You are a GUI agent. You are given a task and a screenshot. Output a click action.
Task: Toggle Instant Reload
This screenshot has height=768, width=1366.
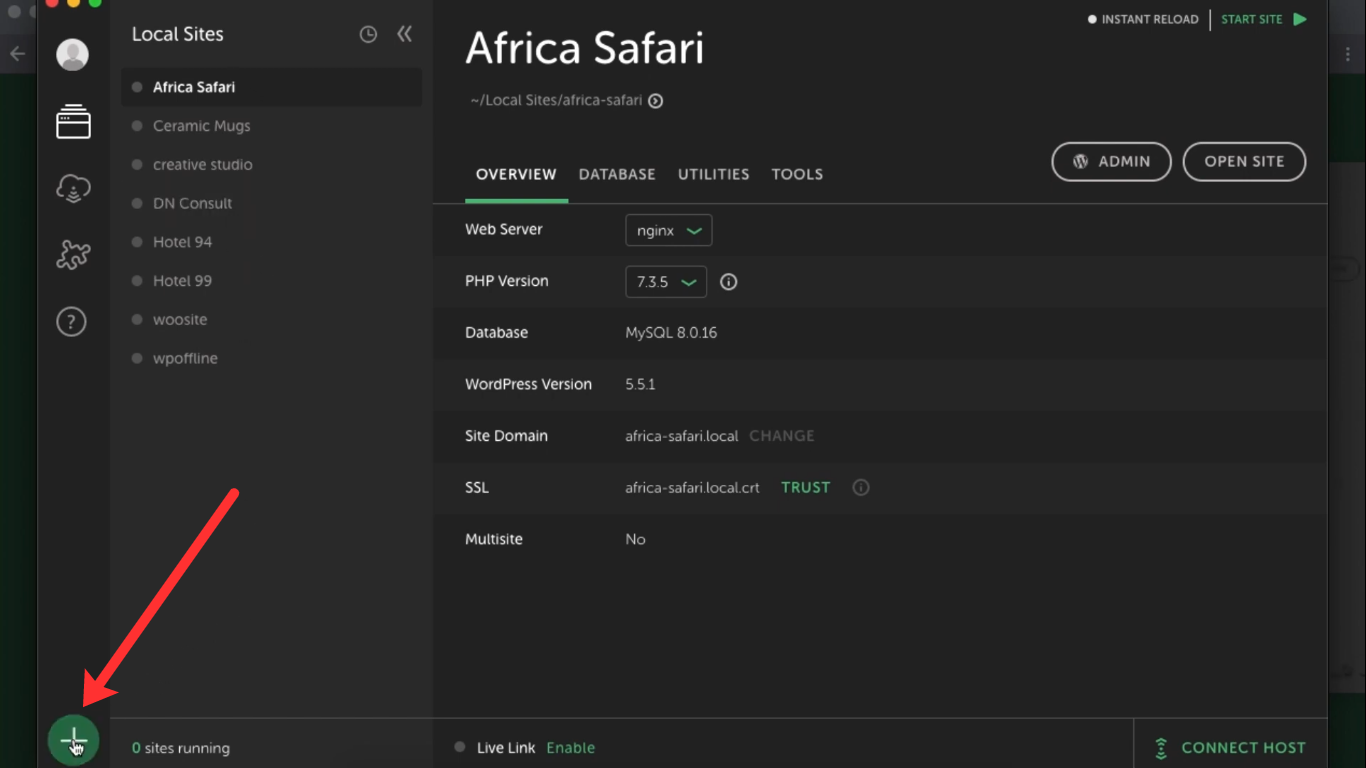[1143, 19]
